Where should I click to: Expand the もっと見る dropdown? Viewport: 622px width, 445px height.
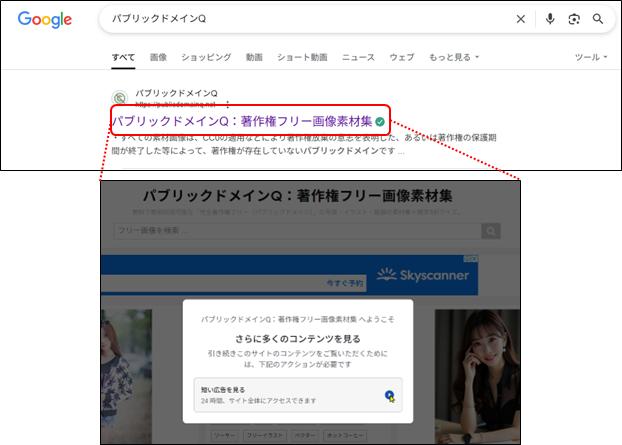click(x=453, y=58)
